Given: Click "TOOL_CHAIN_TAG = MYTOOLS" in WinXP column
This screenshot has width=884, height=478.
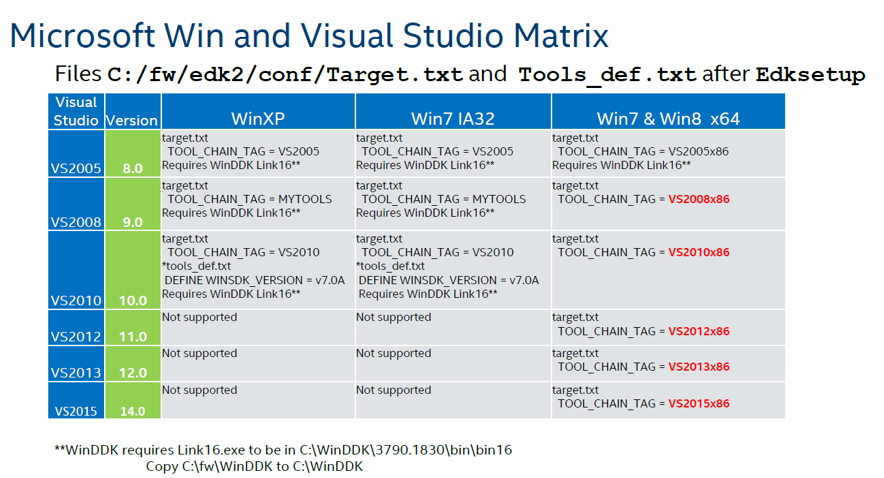Looking at the screenshot, I should (x=250, y=199).
